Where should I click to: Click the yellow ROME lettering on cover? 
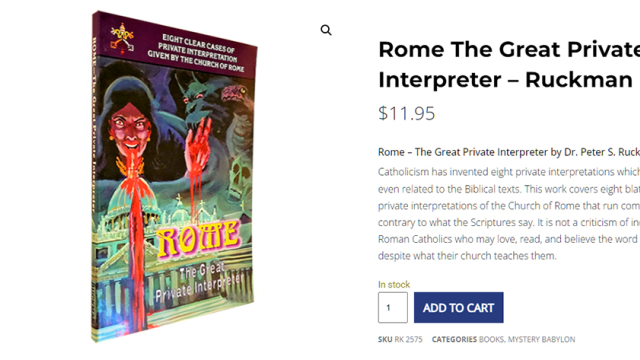(198, 238)
